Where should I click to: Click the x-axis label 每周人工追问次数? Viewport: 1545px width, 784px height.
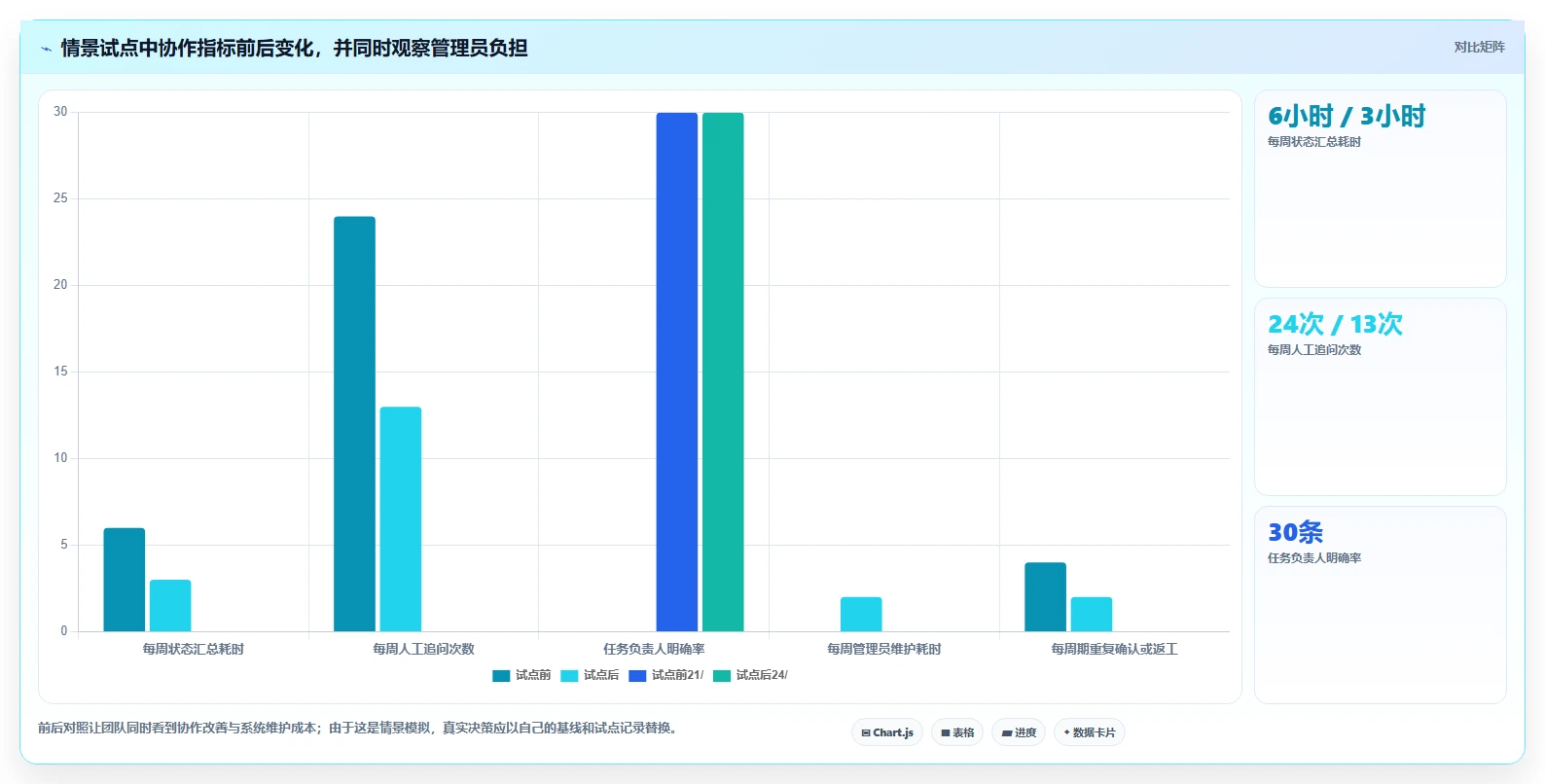(x=424, y=649)
